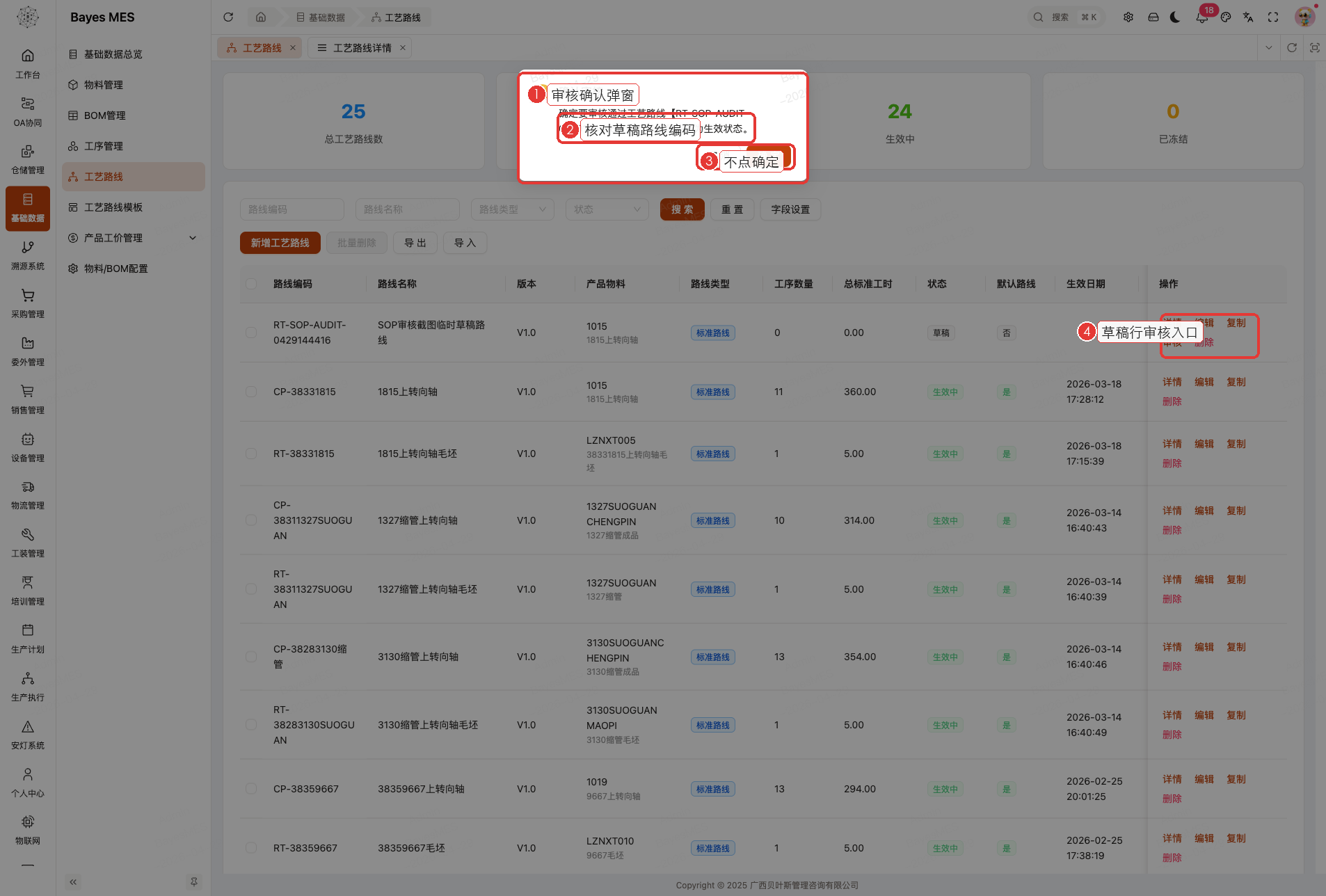Open the theme palette icon

[x=1226, y=17]
